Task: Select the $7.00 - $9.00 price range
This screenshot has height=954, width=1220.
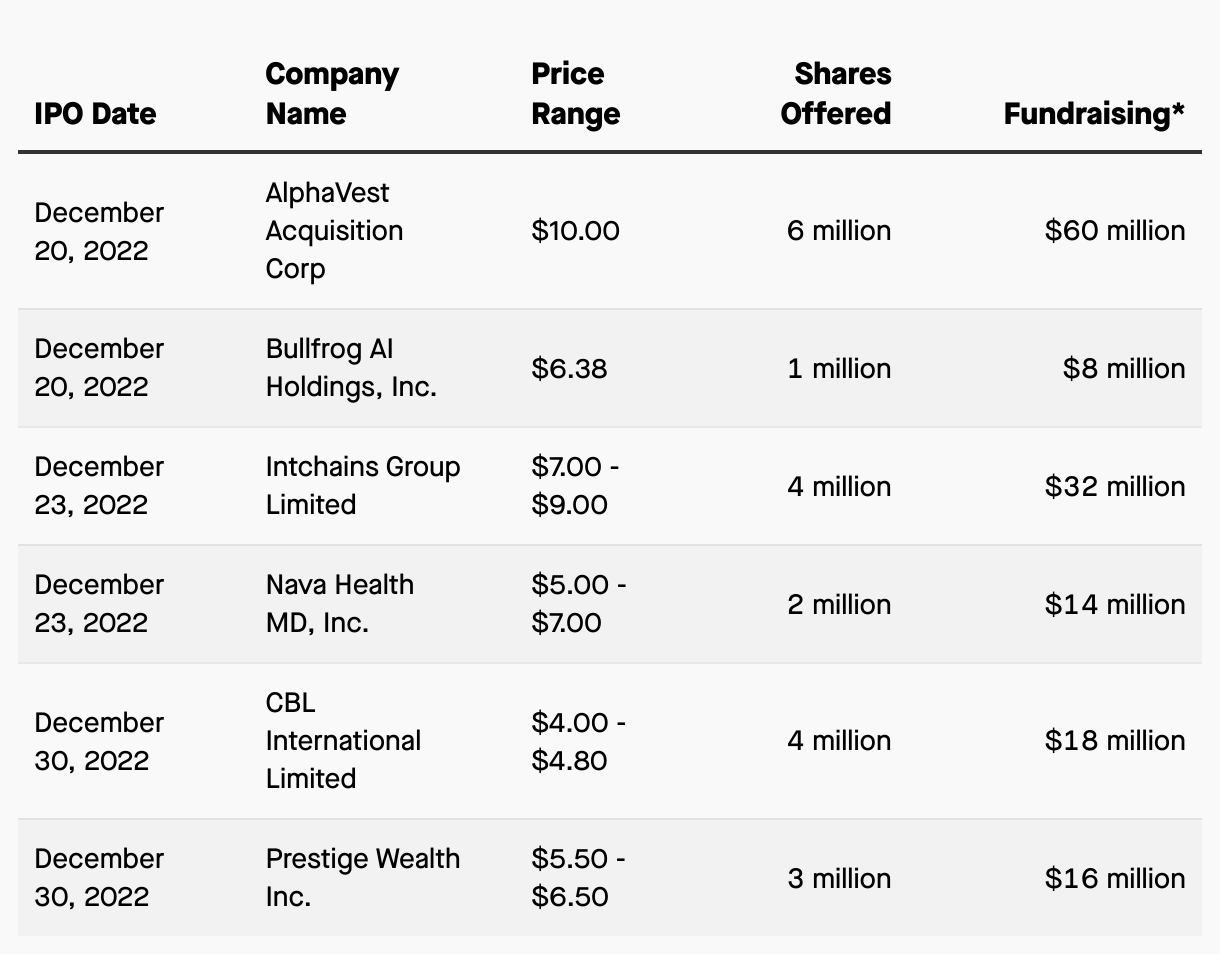Action: pos(574,486)
